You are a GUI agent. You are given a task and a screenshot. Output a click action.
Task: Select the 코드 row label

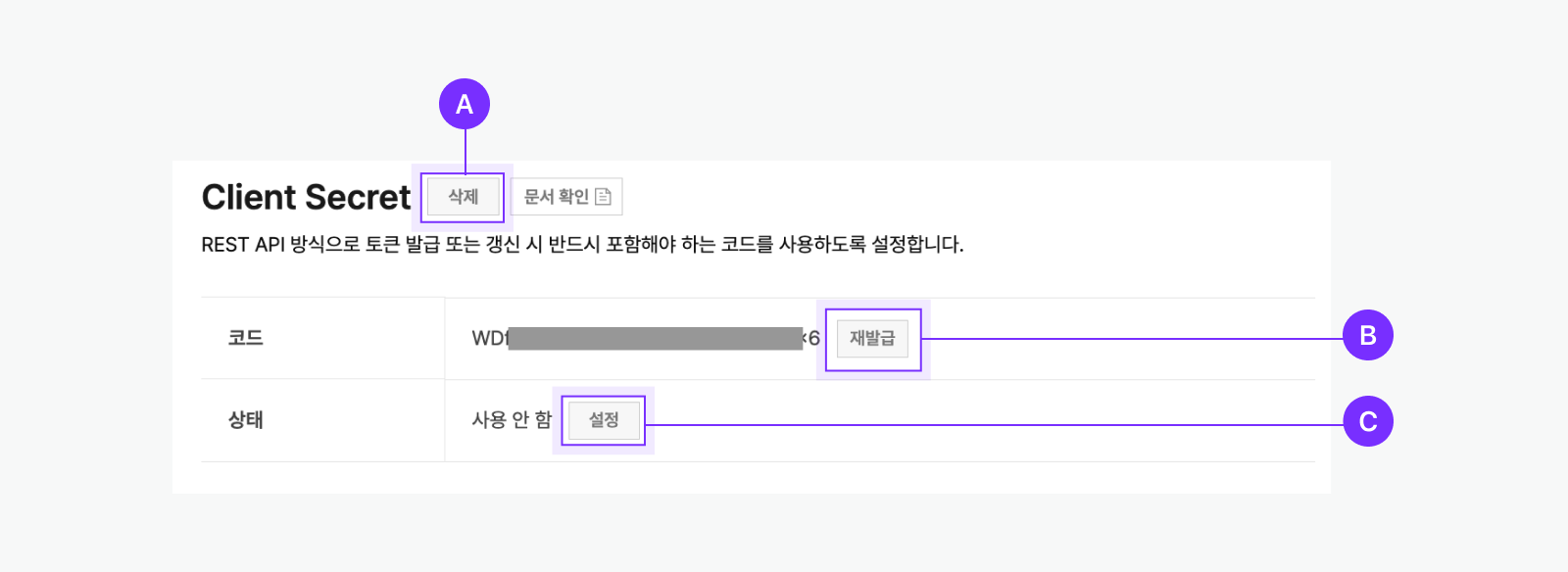(246, 338)
